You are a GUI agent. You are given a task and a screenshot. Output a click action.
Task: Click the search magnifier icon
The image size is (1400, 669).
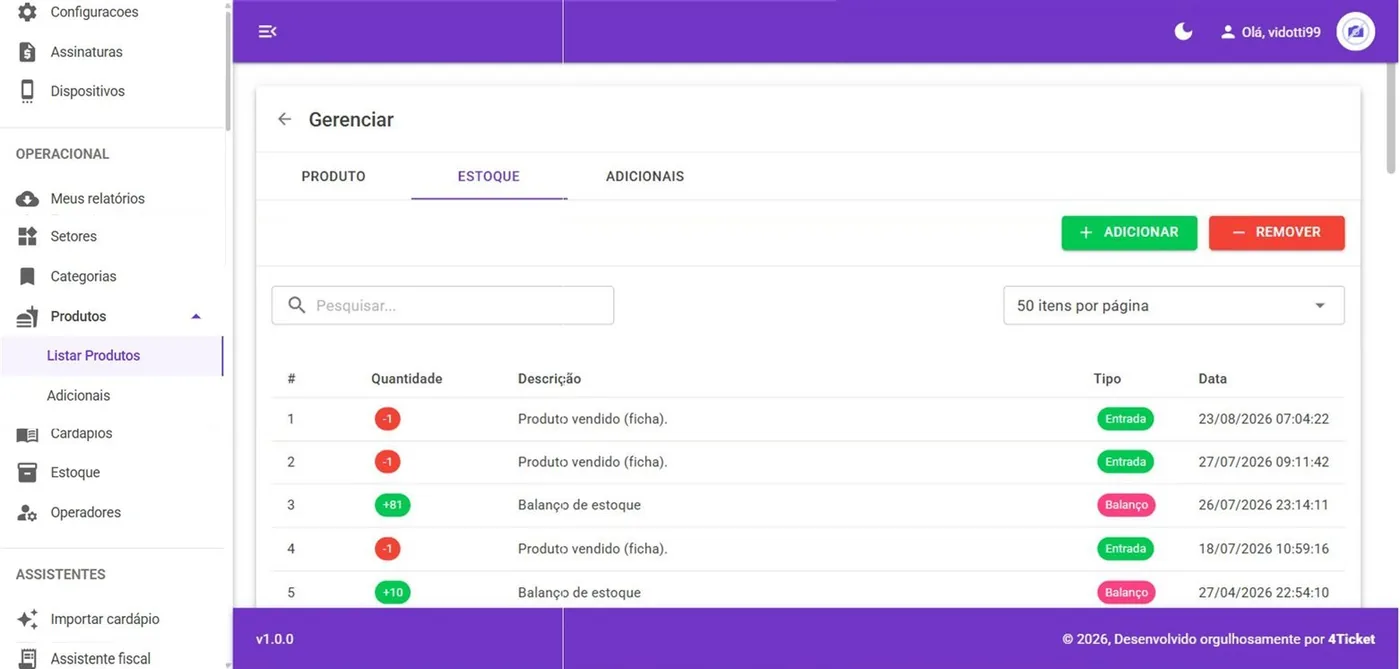point(297,305)
